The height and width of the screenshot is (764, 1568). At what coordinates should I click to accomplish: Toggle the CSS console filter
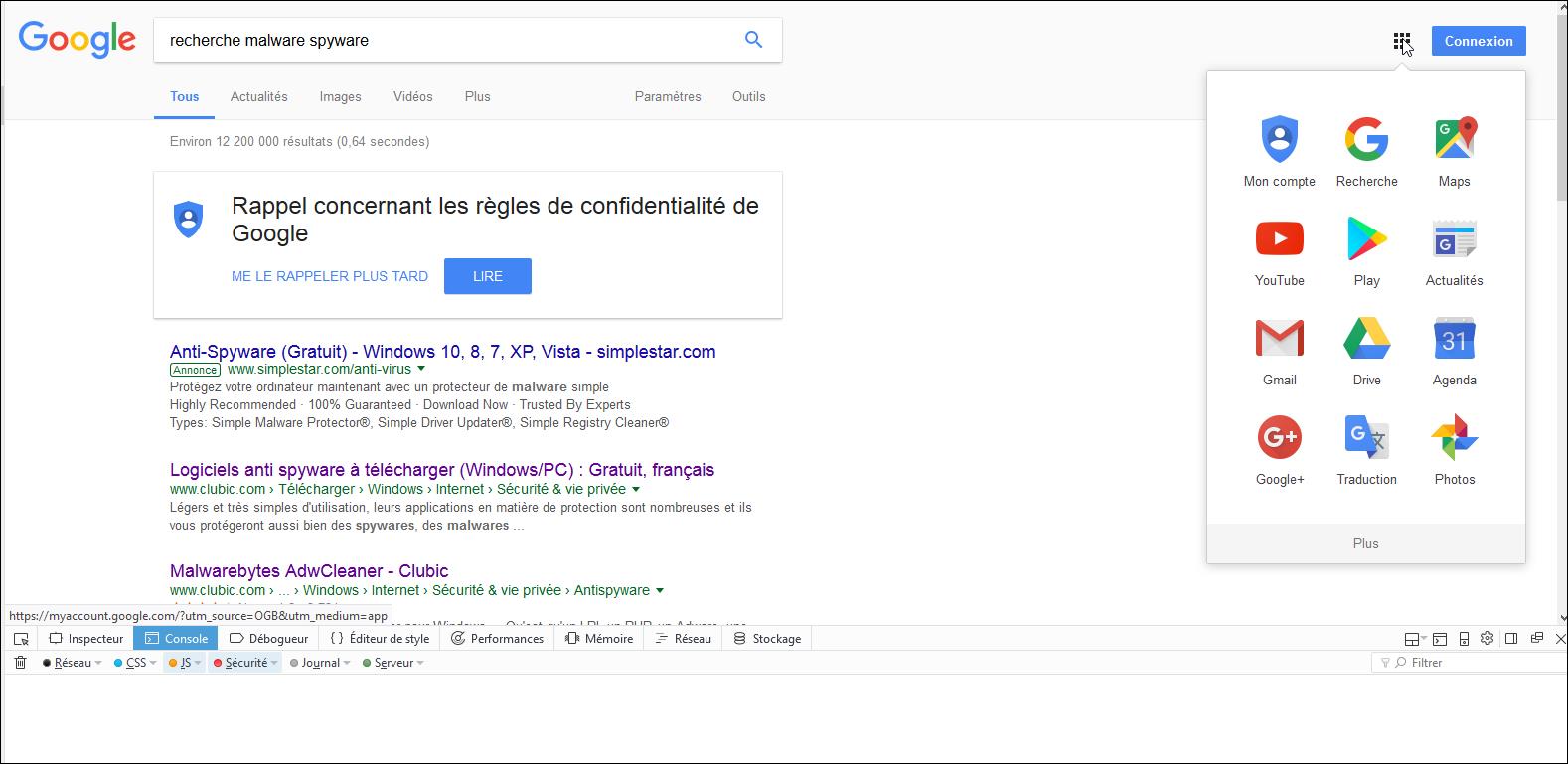pyautogui.click(x=136, y=663)
